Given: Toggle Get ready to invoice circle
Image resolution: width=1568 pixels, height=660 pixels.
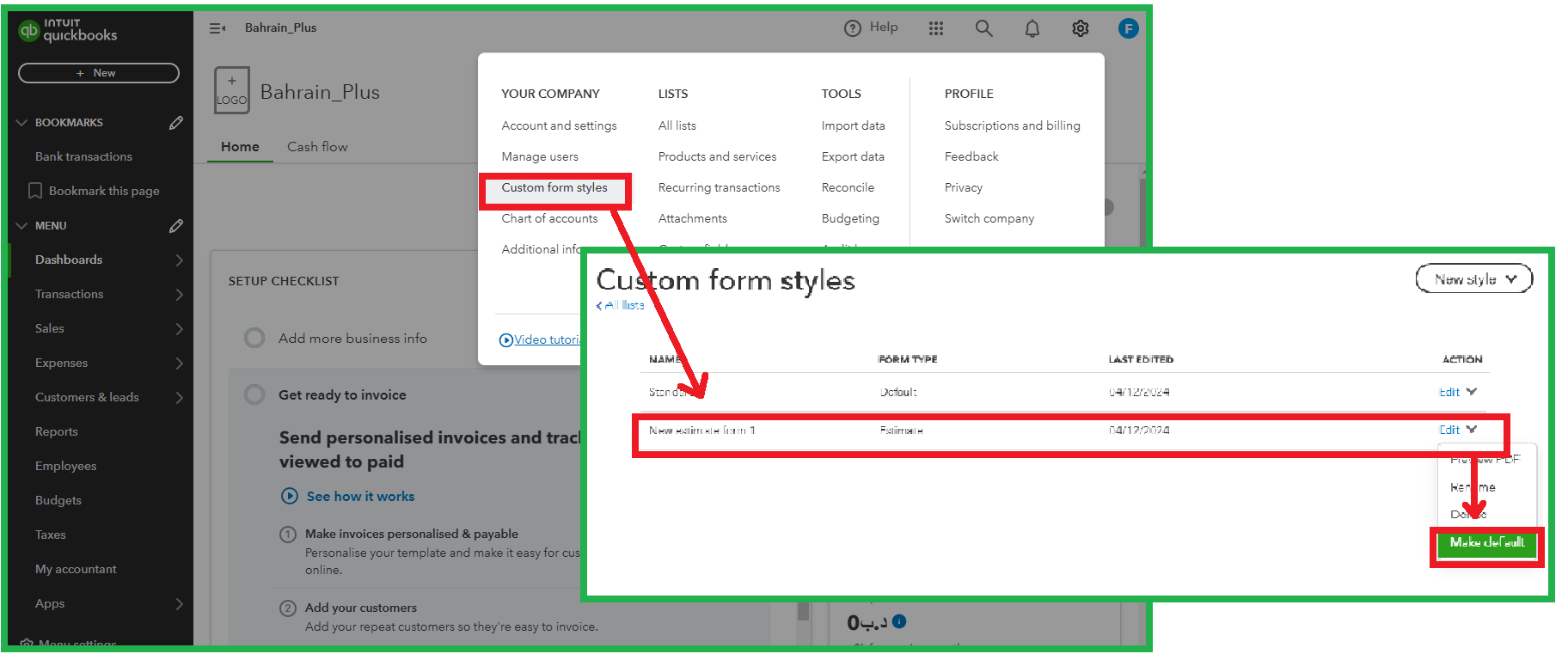Looking at the screenshot, I should 254,394.
